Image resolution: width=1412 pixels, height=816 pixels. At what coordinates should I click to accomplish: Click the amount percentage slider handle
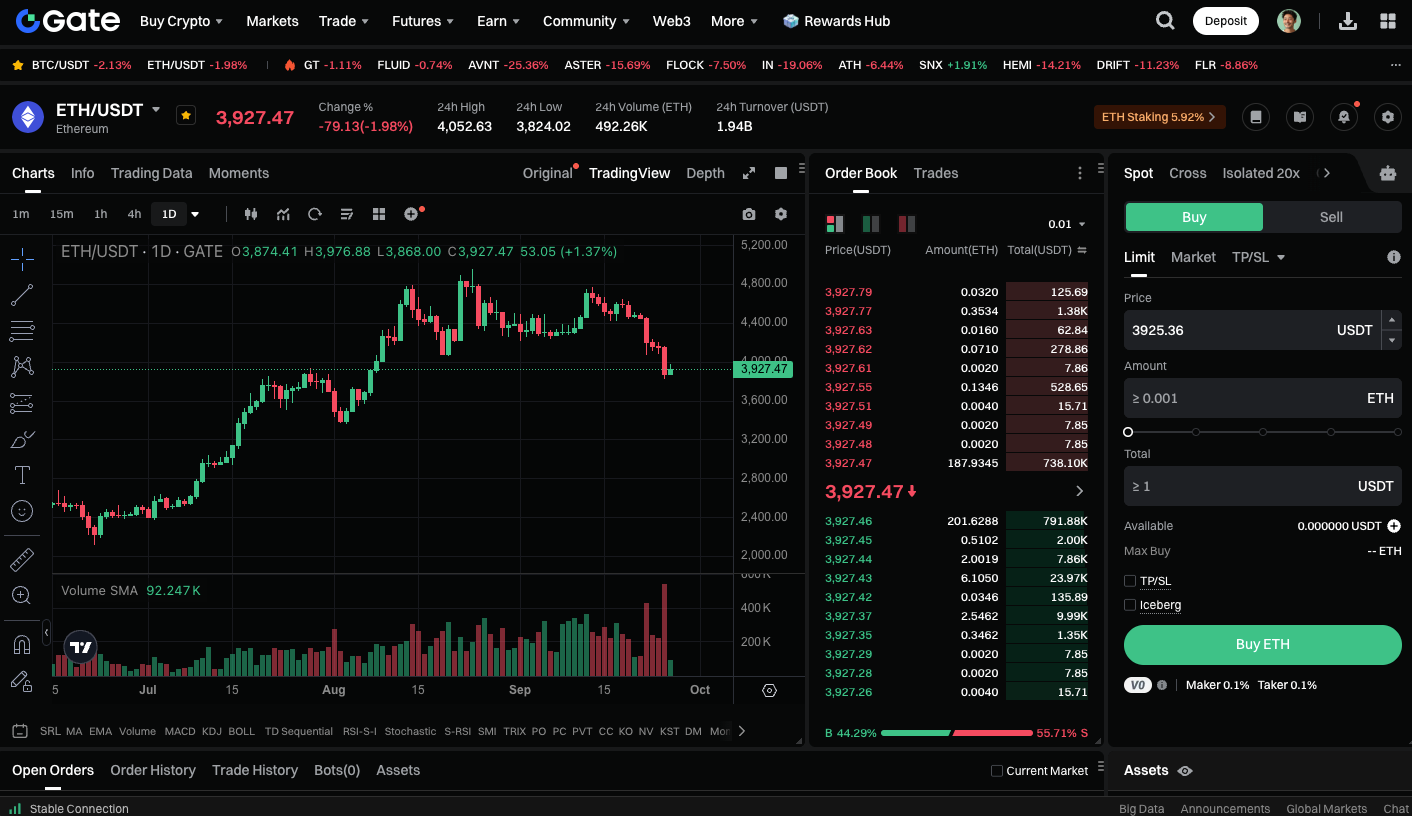point(1128,432)
